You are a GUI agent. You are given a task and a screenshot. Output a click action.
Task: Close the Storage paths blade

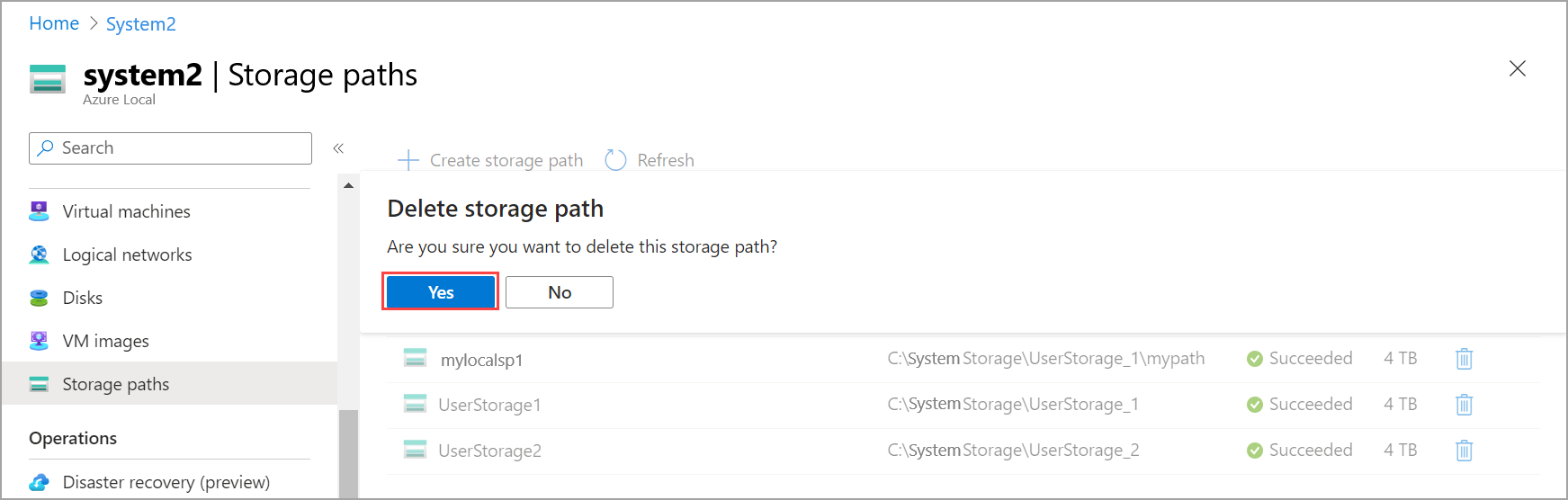tap(1518, 68)
